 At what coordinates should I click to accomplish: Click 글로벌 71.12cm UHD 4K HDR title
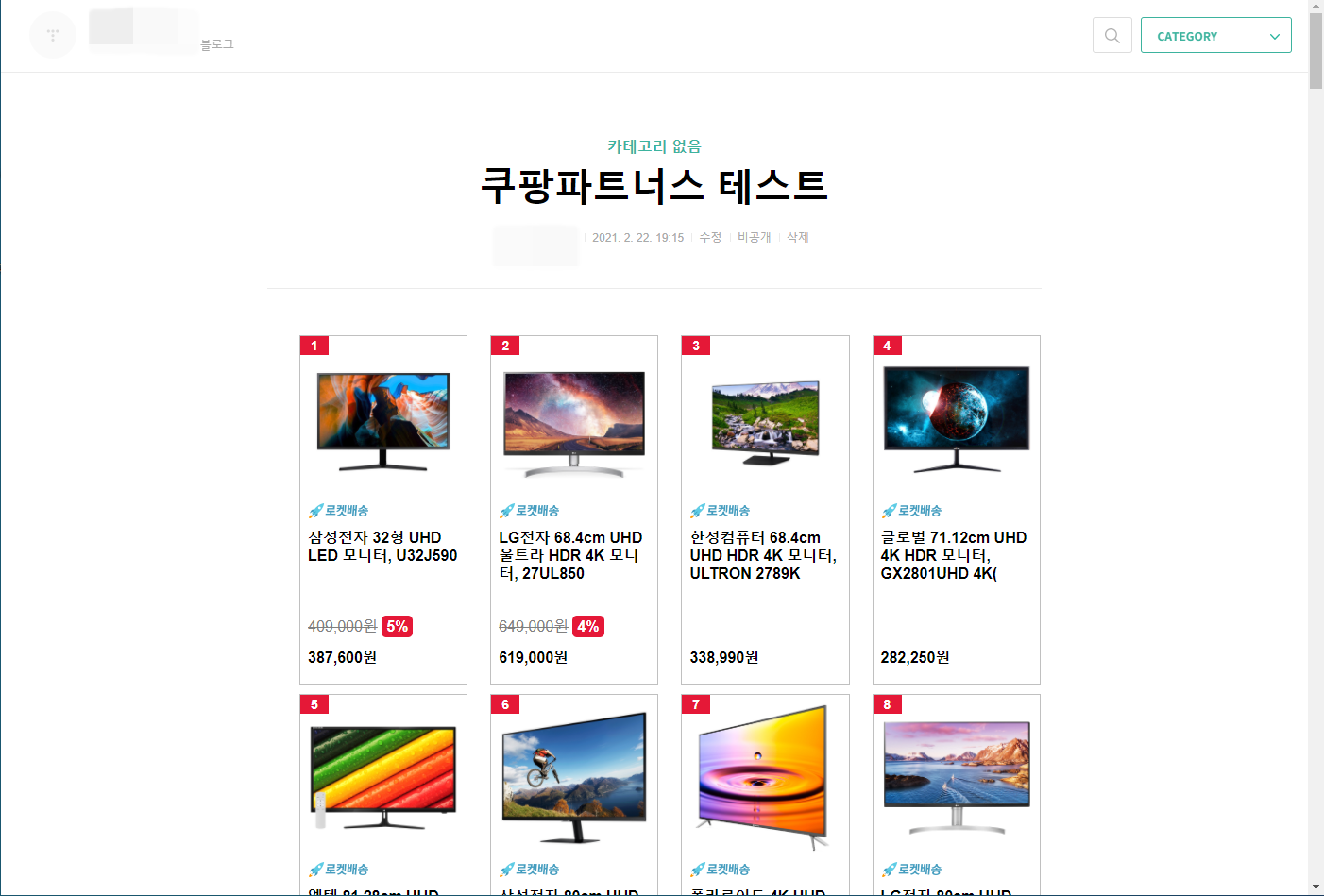point(954,555)
